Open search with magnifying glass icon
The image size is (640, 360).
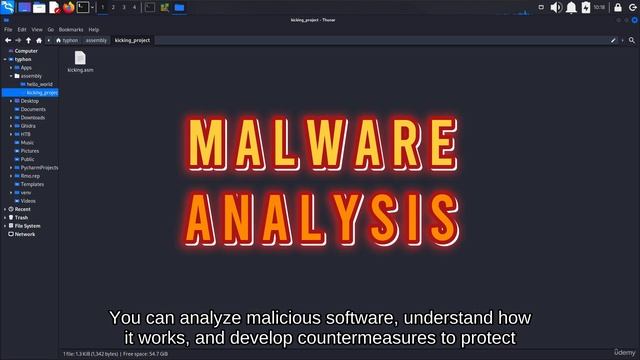pyautogui.click(x=632, y=40)
